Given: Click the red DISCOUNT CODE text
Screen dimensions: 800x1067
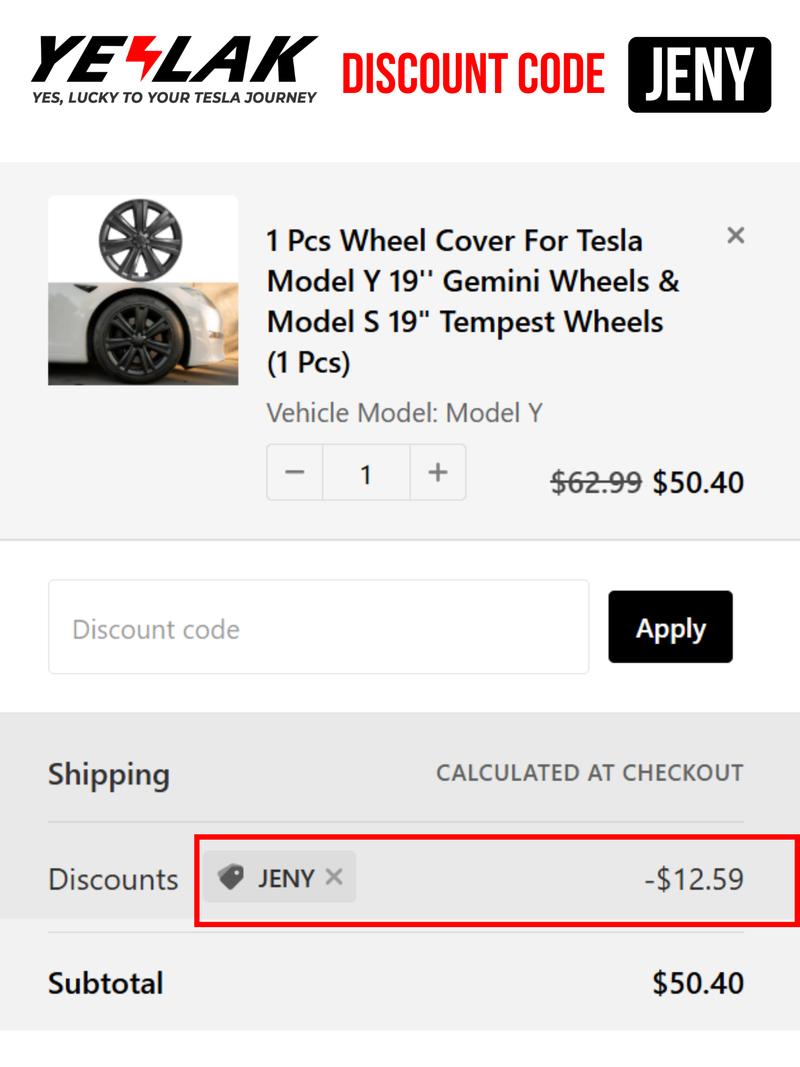Looking at the screenshot, I should [474, 72].
